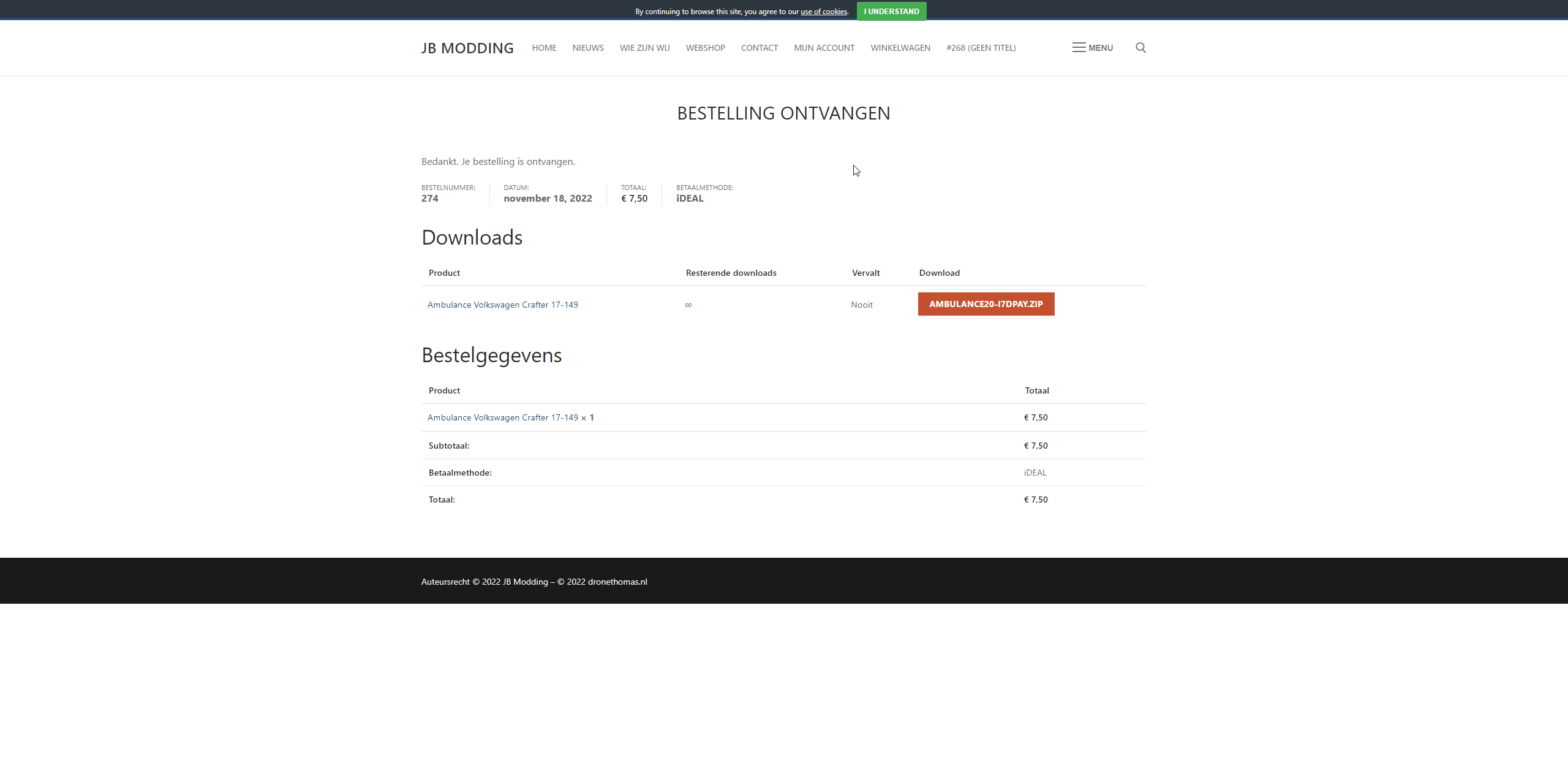
Task: Open the WINKELWAGEN cart page
Action: [900, 48]
